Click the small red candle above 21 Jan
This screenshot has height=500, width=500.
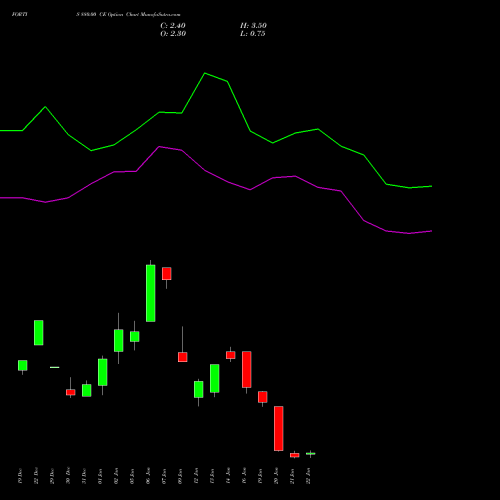(295, 455)
